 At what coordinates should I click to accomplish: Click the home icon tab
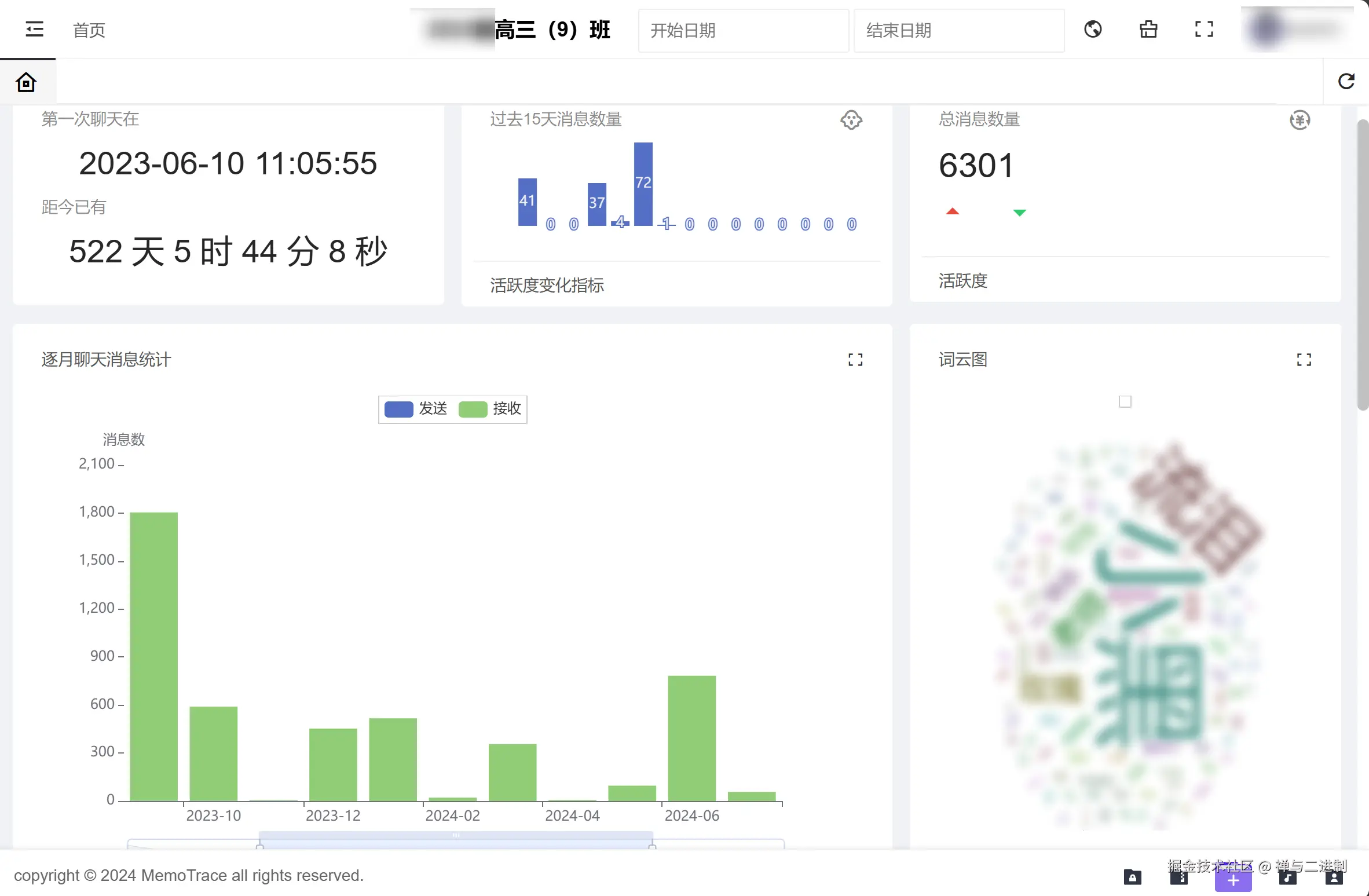pos(27,82)
